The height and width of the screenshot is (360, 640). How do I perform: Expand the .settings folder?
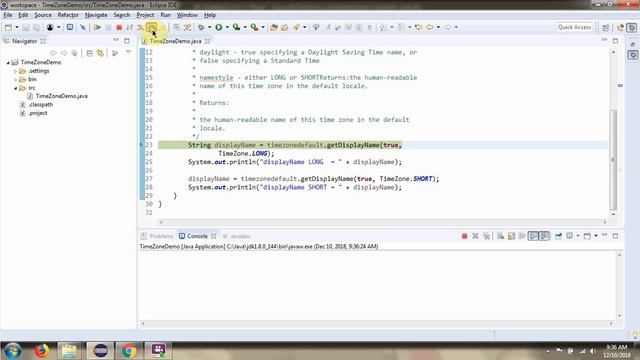[x=16, y=71]
